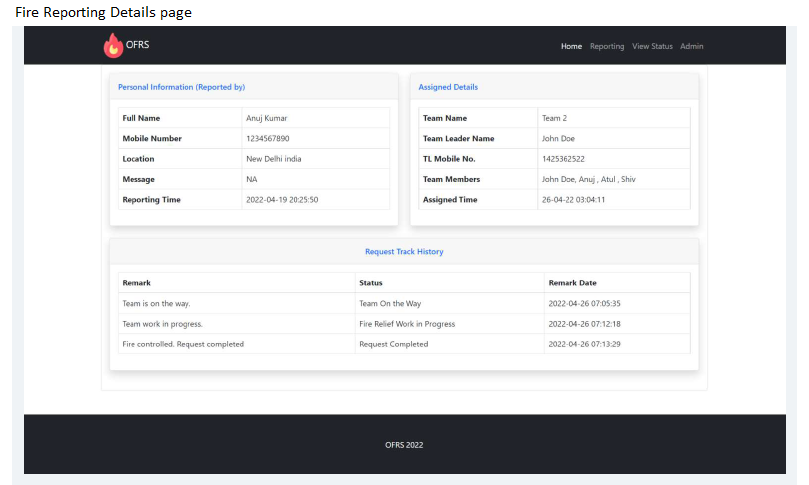
Task: Click the Status column header
Action: point(370,283)
